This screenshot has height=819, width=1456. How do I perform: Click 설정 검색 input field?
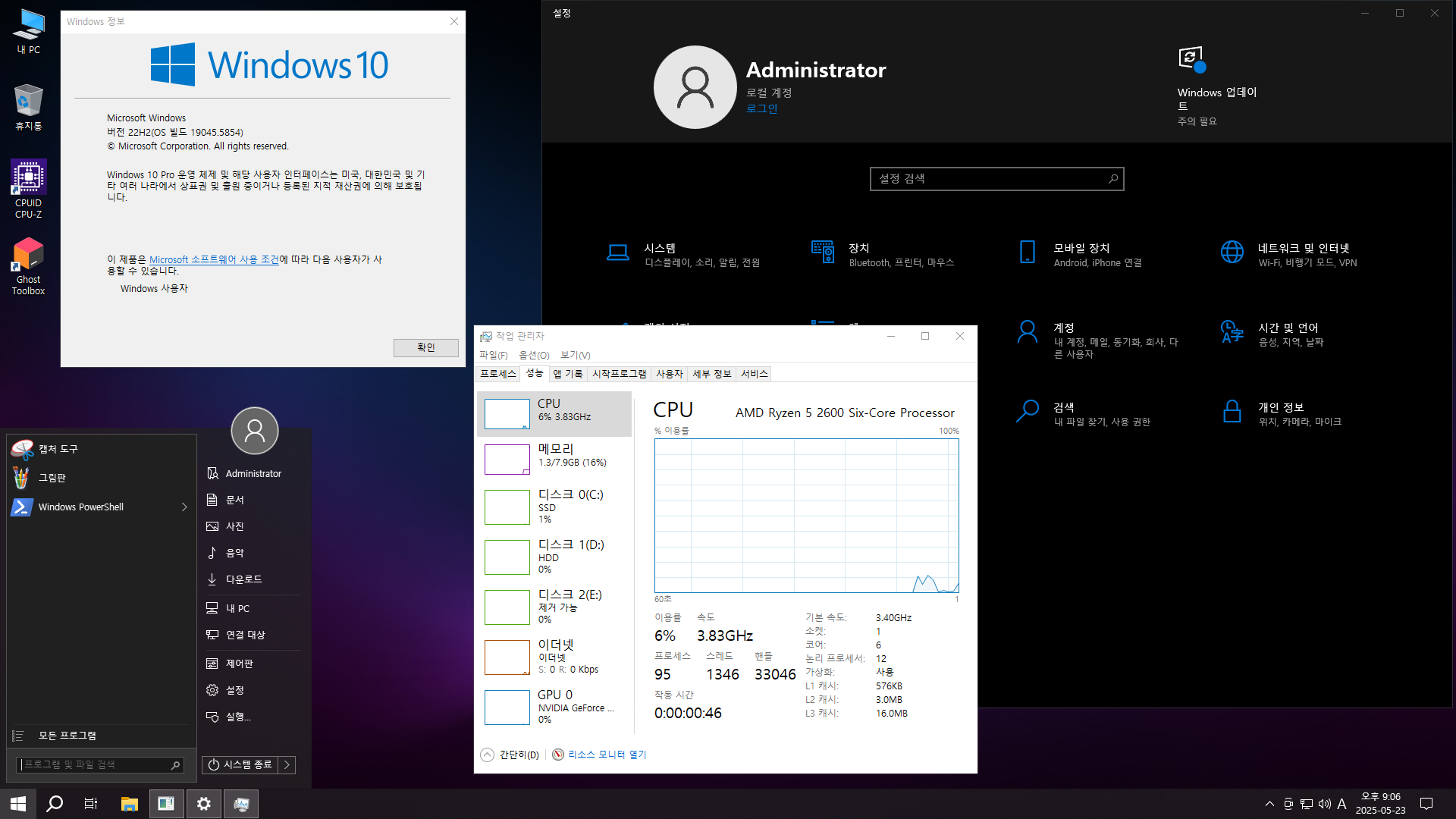(996, 179)
